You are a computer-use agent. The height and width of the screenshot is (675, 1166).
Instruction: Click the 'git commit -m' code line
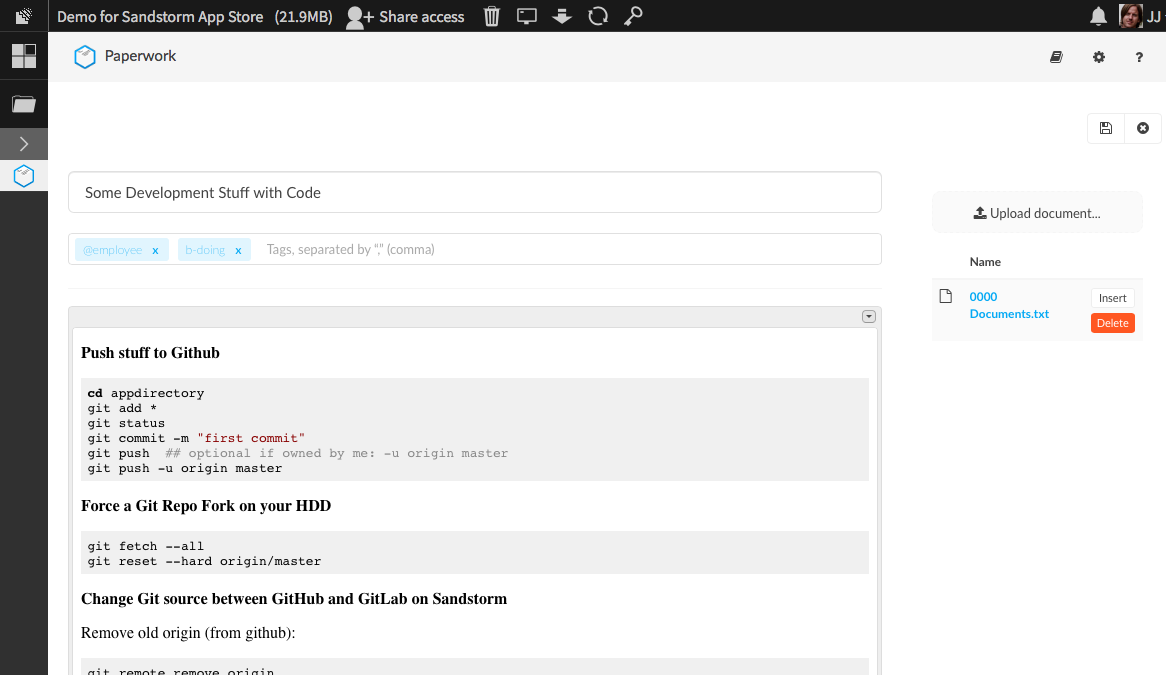tap(196, 439)
